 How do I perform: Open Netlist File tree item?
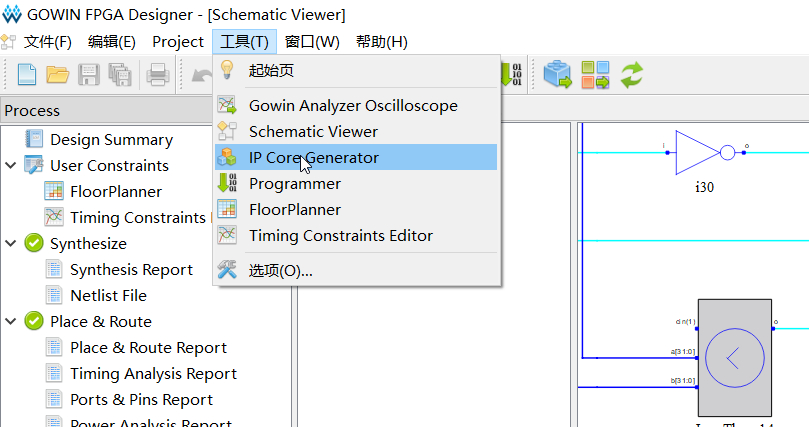click(108, 295)
